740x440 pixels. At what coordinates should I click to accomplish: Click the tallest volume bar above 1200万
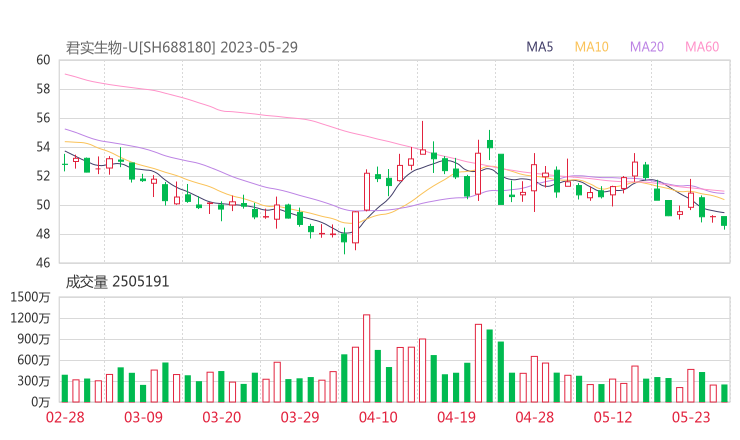(x=366, y=358)
